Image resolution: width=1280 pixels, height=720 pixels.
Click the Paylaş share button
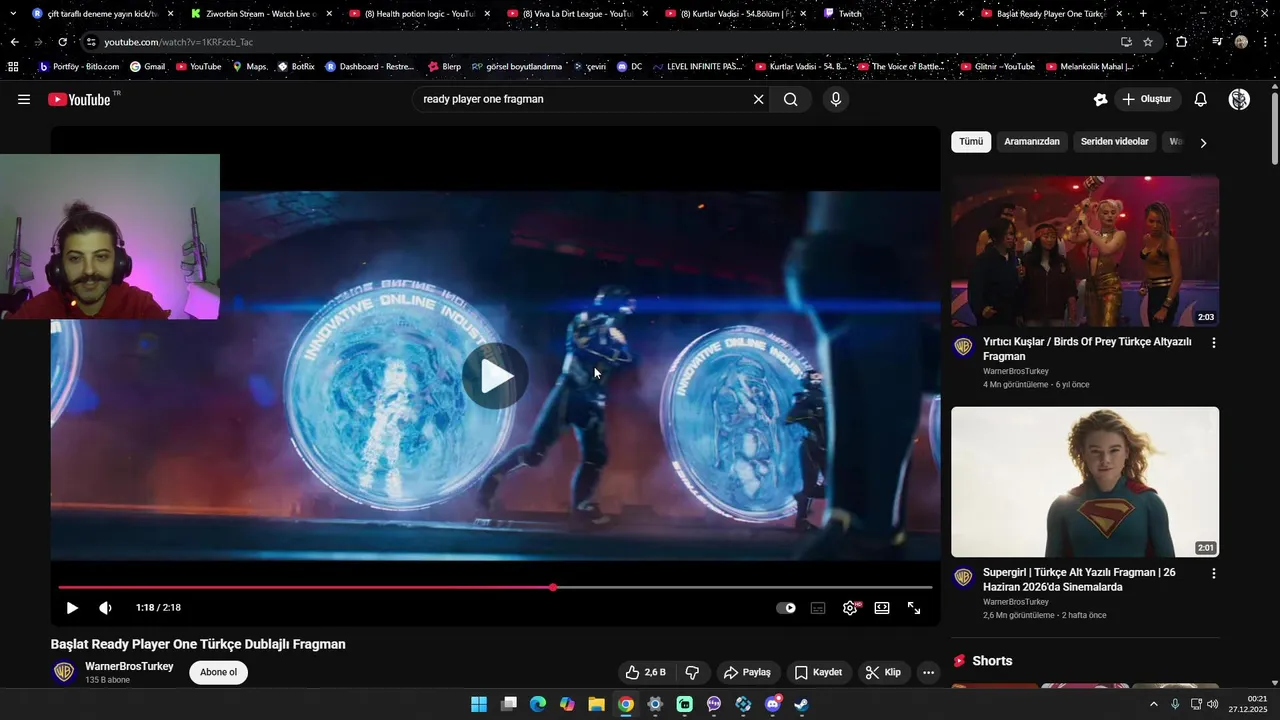(748, 672)
